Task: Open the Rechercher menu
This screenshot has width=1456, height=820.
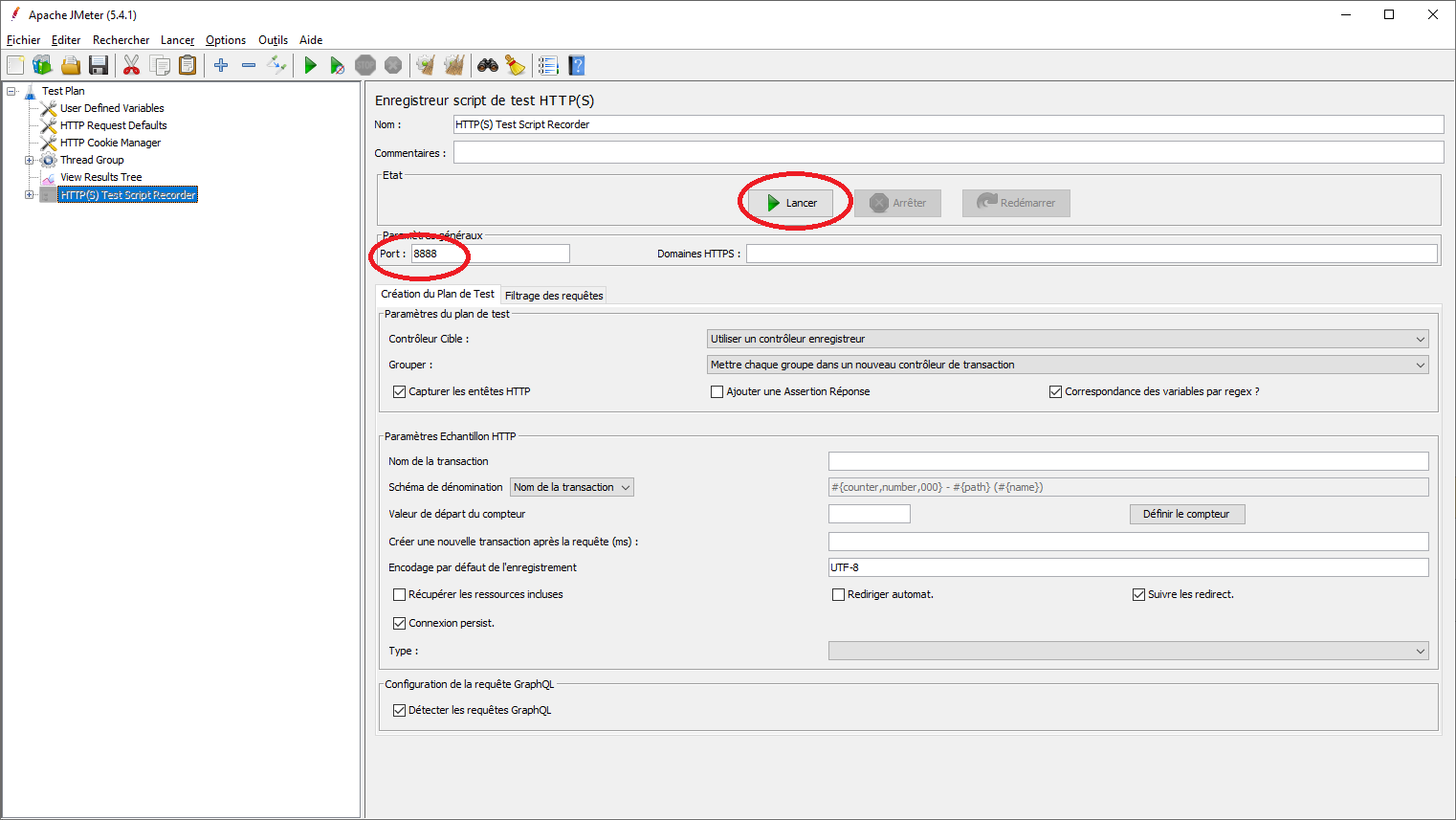Action: click(x=121, y=40)
